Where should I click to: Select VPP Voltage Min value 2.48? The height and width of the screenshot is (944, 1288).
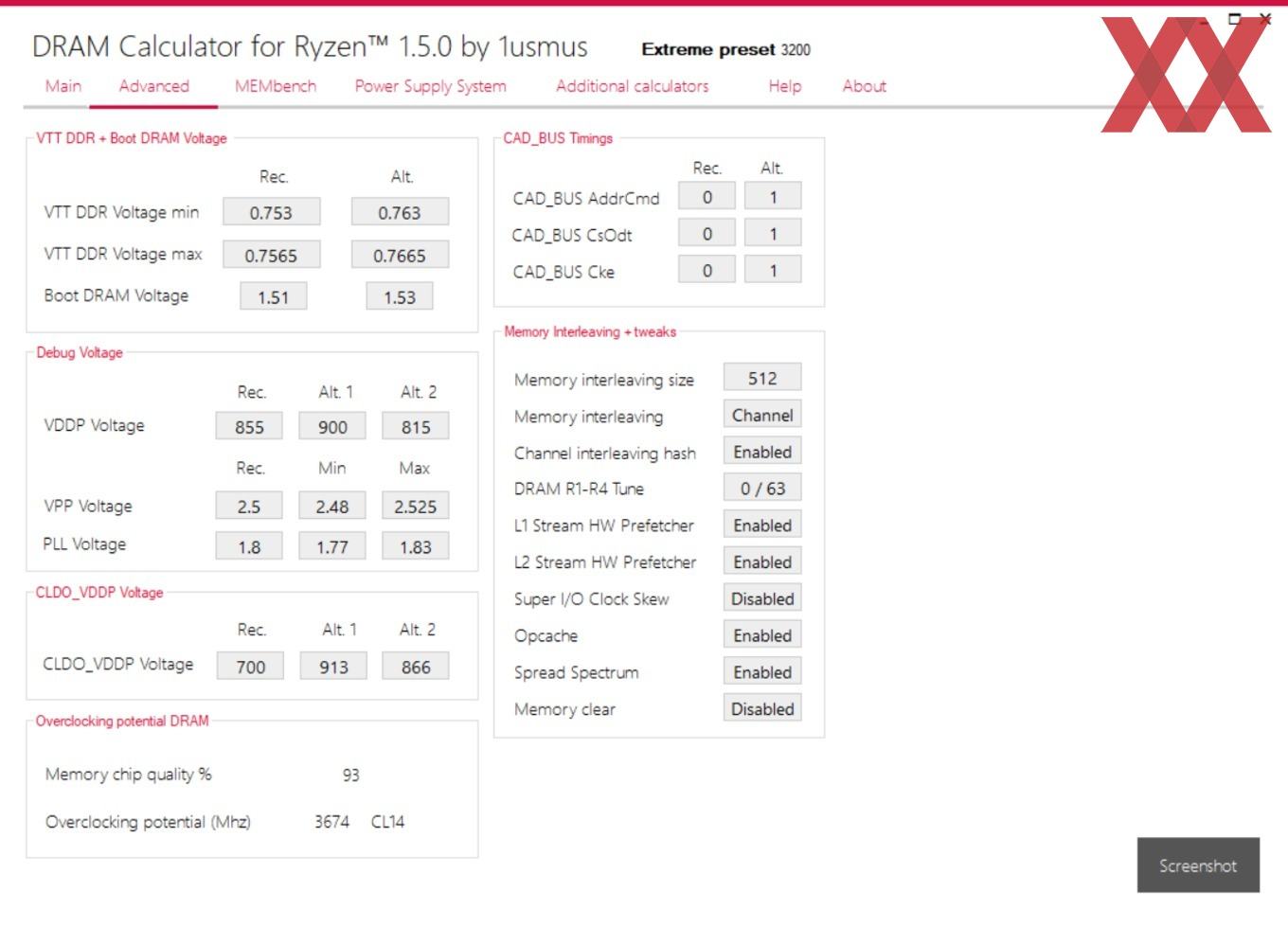click(332, 506)
